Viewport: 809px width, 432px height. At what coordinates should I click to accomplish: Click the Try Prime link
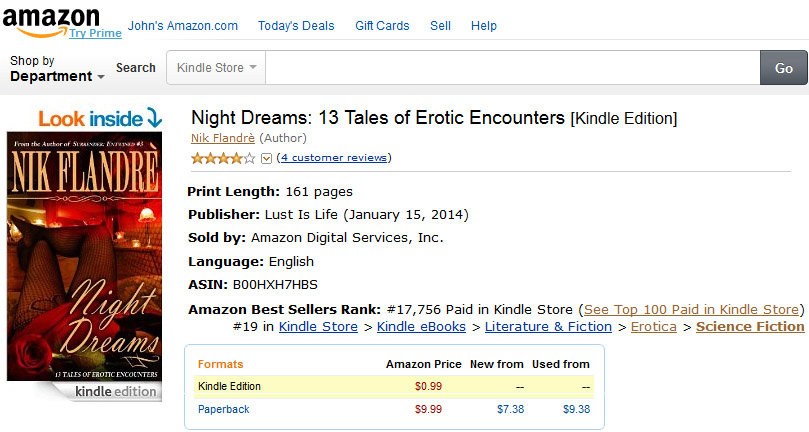96,33
